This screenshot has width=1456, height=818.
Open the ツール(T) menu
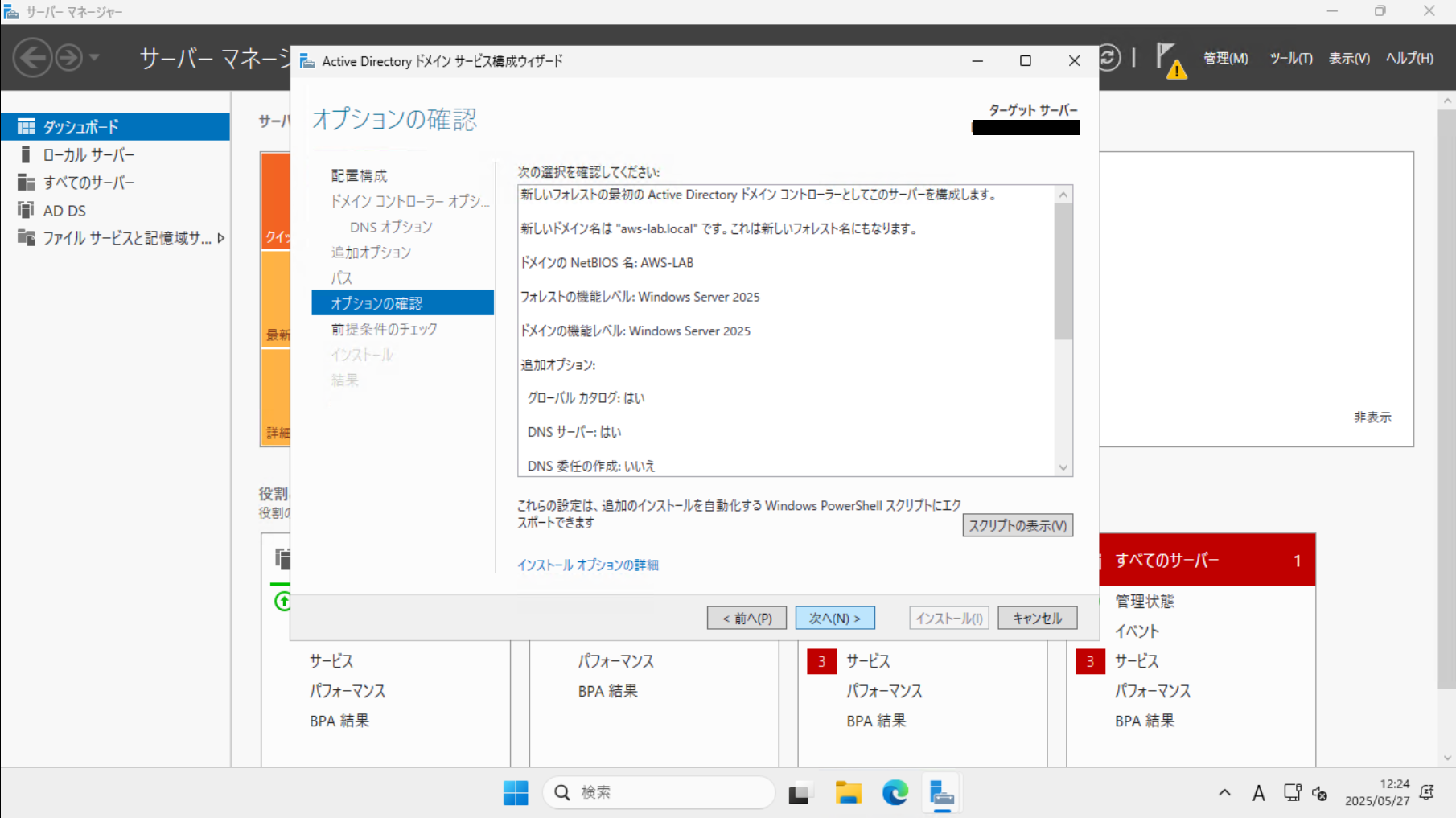(1290, 58)
